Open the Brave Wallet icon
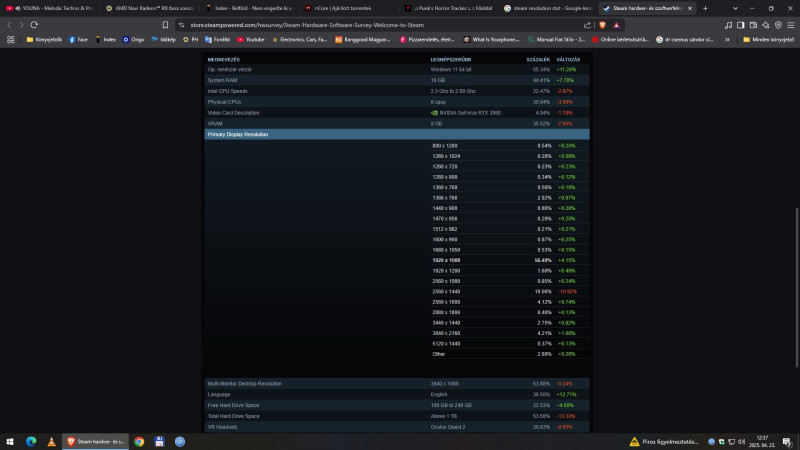Image resolution: width=800 pixels, height=450 pixels. 753,25
